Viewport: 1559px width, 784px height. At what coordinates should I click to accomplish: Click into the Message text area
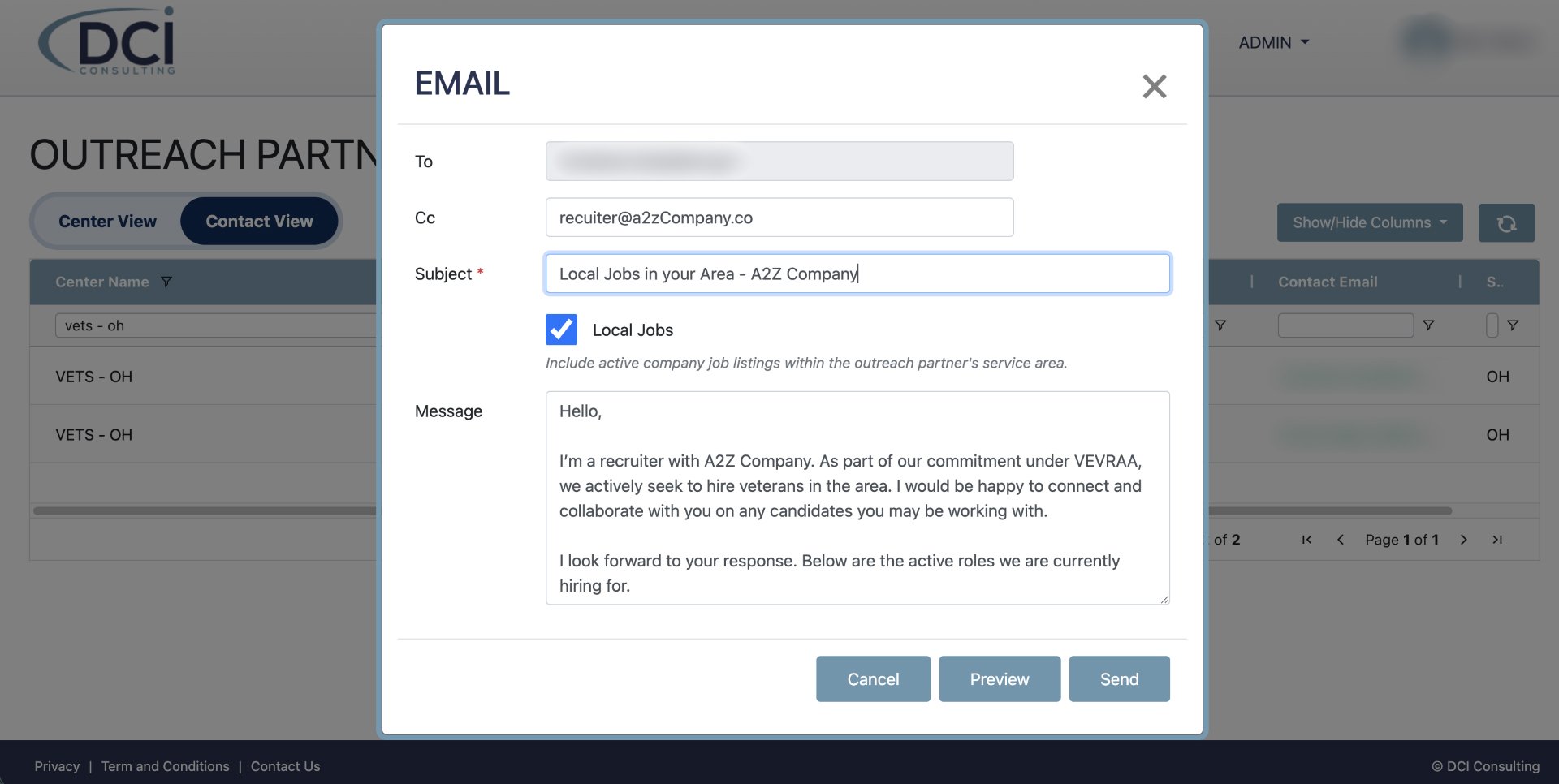point(857,498)
